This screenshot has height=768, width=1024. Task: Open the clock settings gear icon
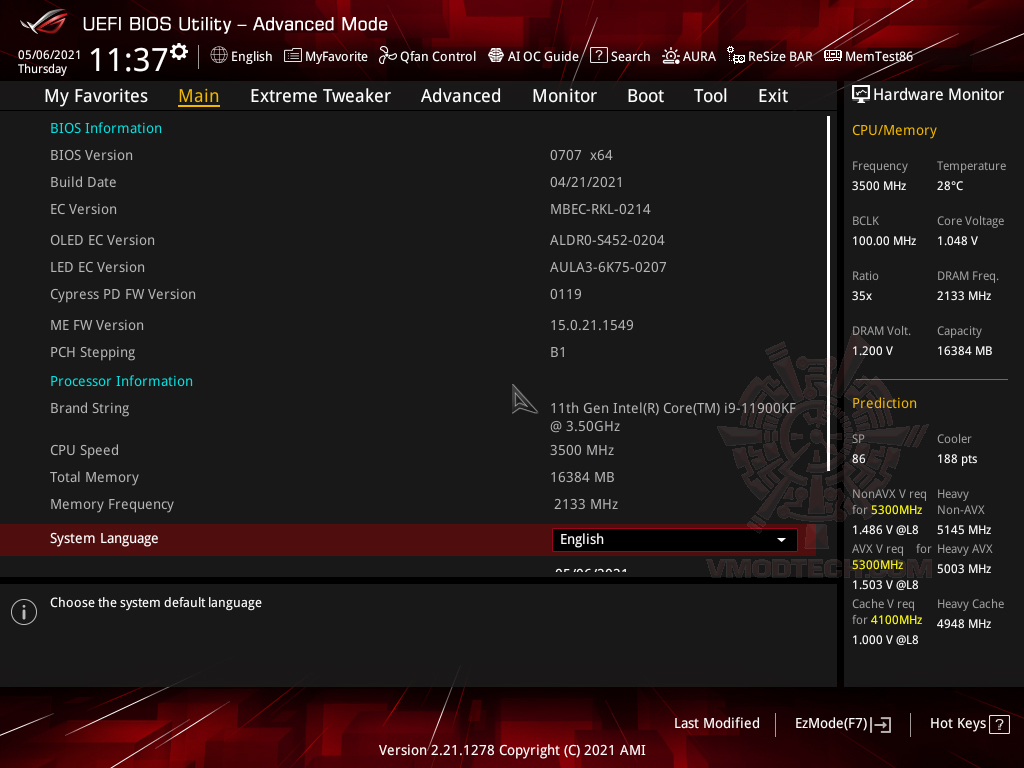[179, 52]
